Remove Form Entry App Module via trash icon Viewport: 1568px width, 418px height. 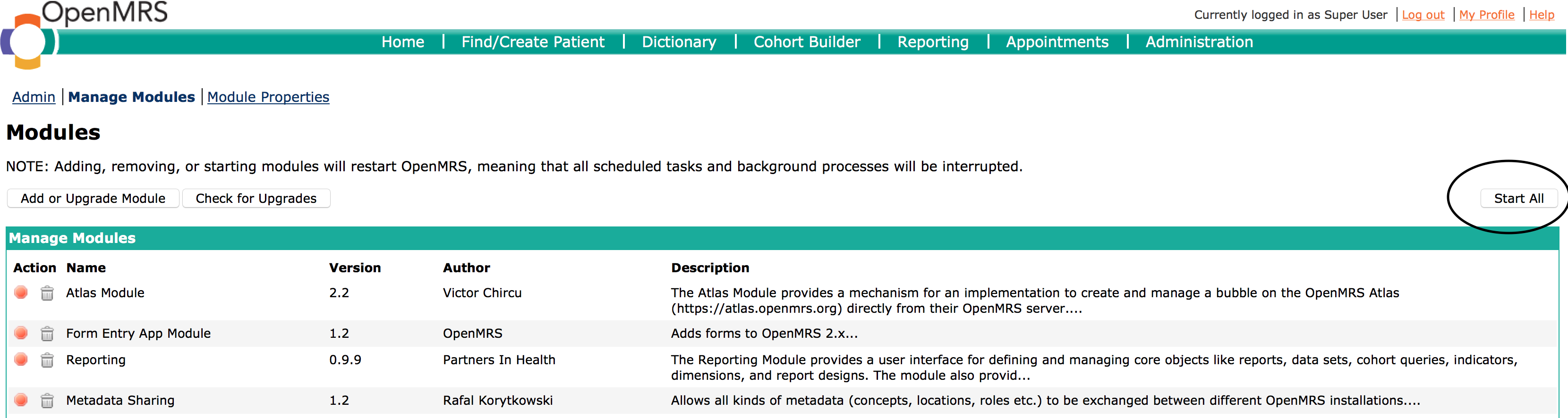pyautogui.click(x=47, y=334)
